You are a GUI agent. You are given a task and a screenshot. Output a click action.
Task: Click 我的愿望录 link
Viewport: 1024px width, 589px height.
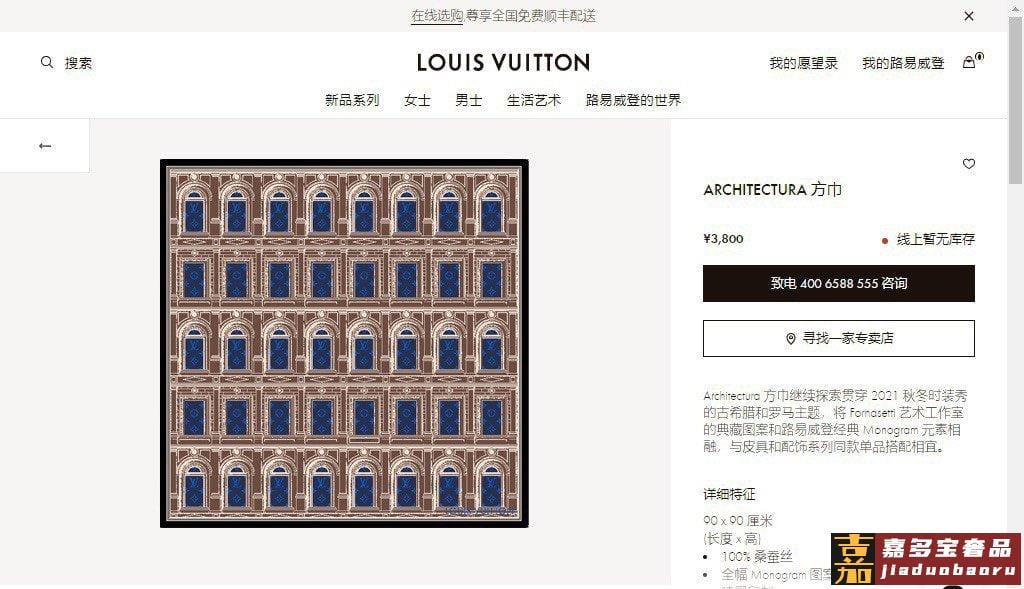coord(803,63)
